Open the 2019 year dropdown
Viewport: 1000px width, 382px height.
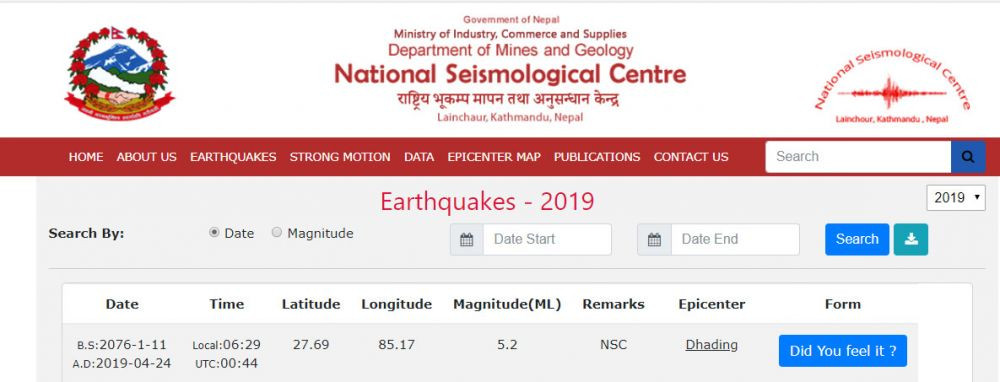pos(955,198)
